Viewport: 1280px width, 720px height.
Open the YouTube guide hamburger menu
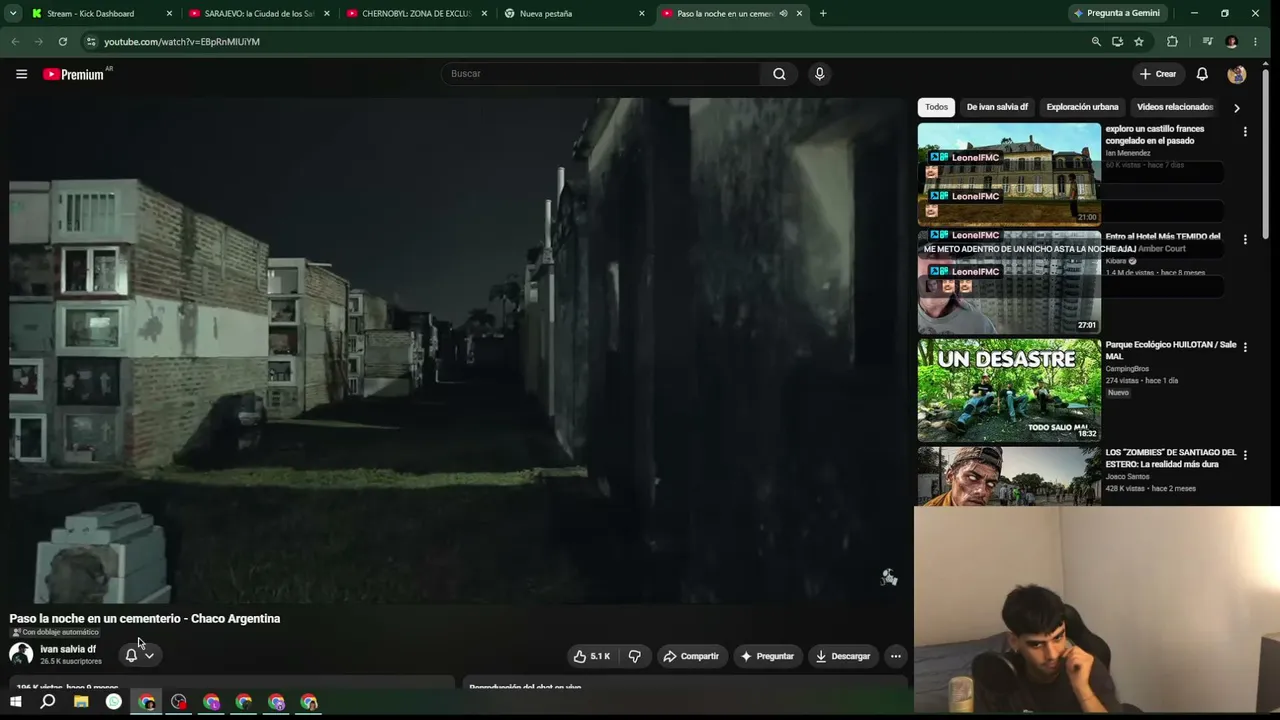pyautogui.click(x=21, y=74)
